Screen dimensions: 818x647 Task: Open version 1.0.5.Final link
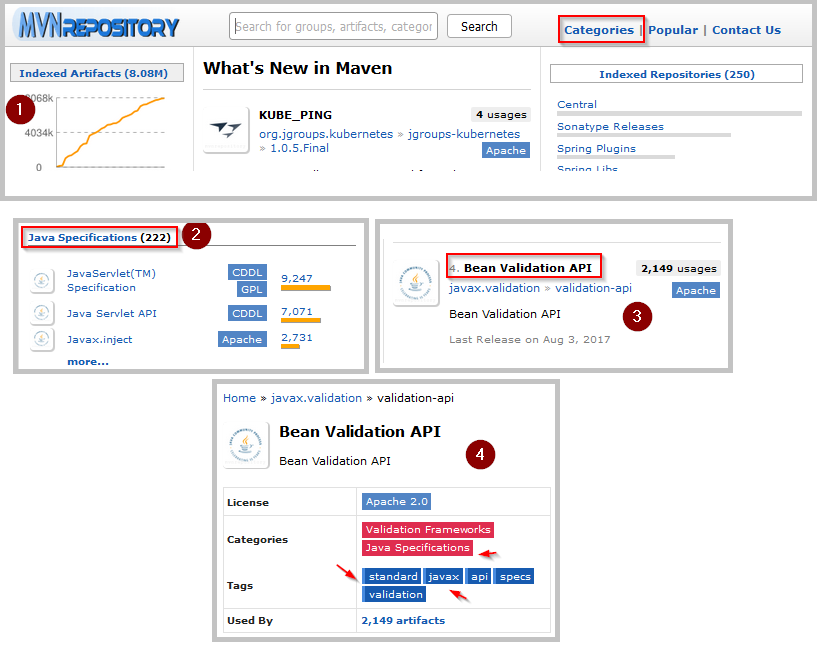[299, 148]
